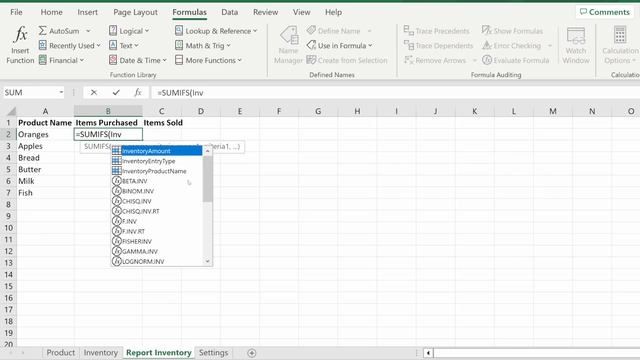Switch to the Review tab
The width and height of the screenshot is (640, 360).
265,12
